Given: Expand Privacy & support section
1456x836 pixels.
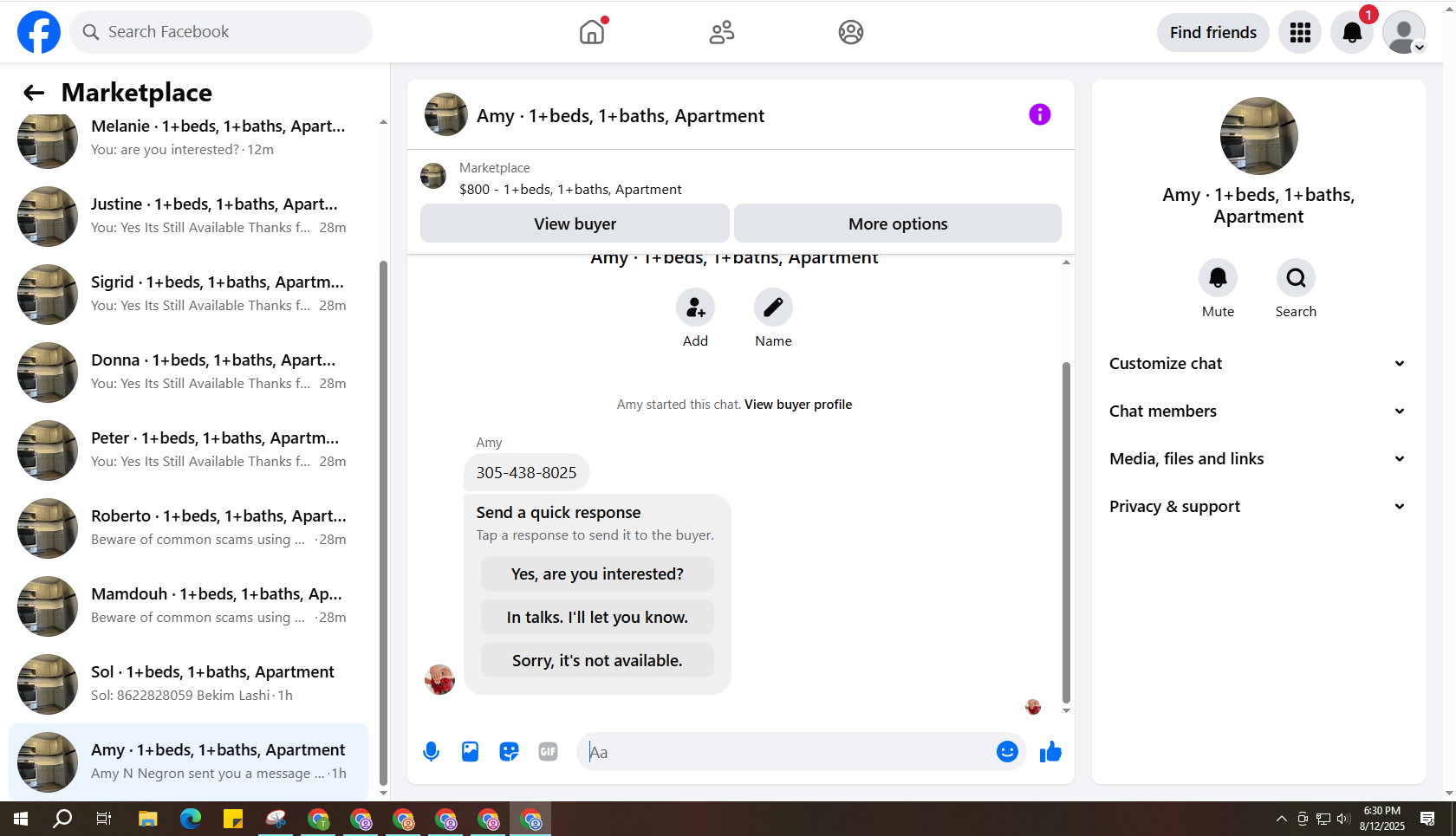Looking at the screenshot, I should pos(1258,507).
